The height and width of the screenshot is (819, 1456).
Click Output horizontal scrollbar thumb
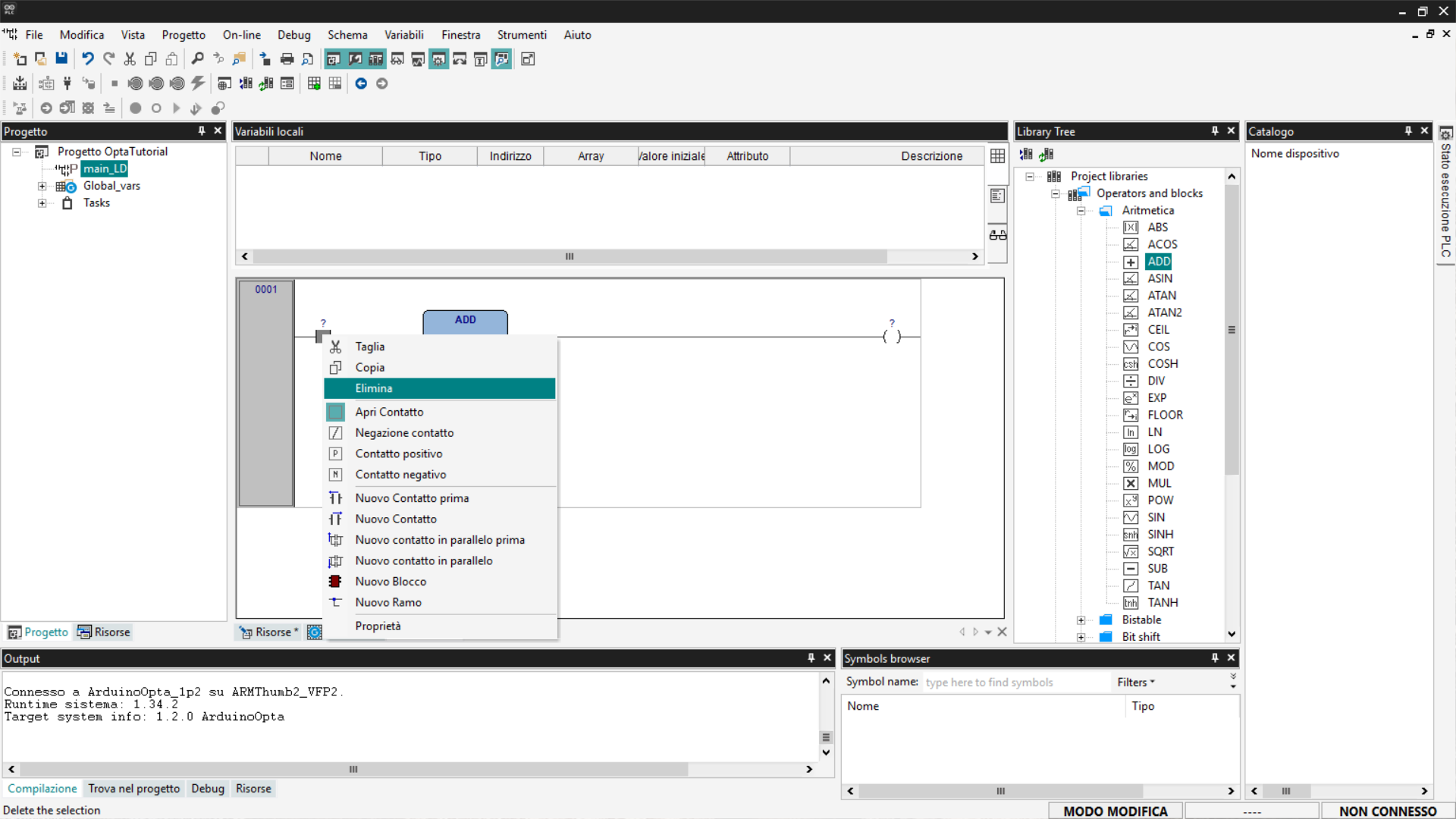353,769
